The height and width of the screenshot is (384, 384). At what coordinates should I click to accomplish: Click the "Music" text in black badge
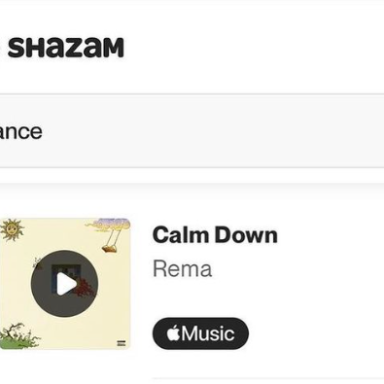pyautogui.click(x=208, y=333)
